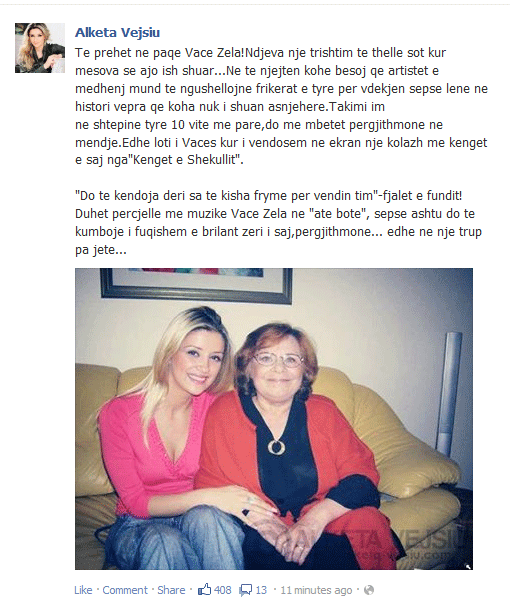Select the Comment link under the photo
Image resolution: width=510 pixels, height=608 pixels.
pyautogui.click(x=125, y=590)
